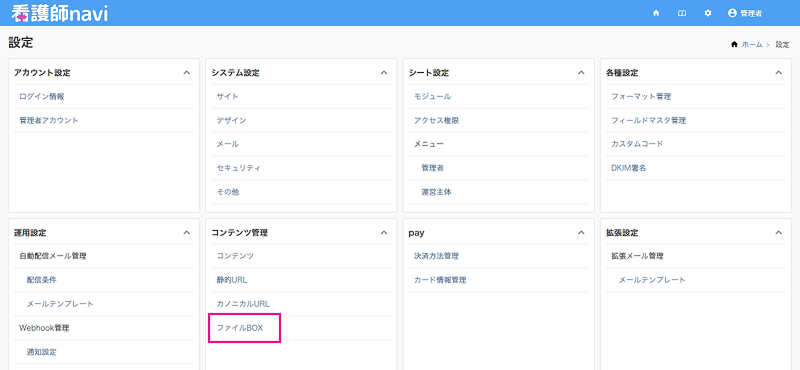Image resolution: width=800 pixels, height=370 pixels.
Task: Collapse the システム設定 panel
Action: coord(384,73)
